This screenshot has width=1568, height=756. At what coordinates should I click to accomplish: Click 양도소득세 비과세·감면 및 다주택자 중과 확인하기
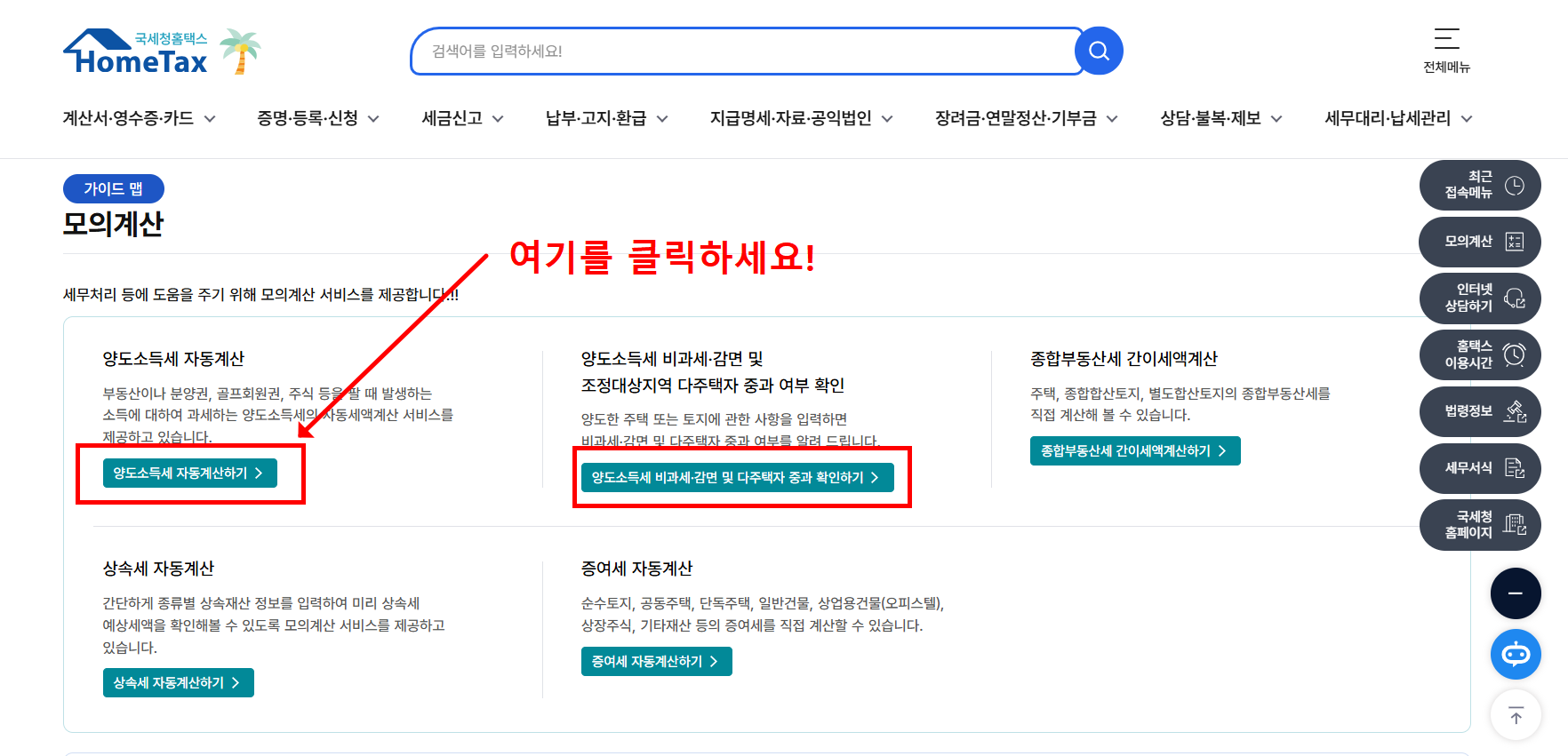(x=738, y=478)
